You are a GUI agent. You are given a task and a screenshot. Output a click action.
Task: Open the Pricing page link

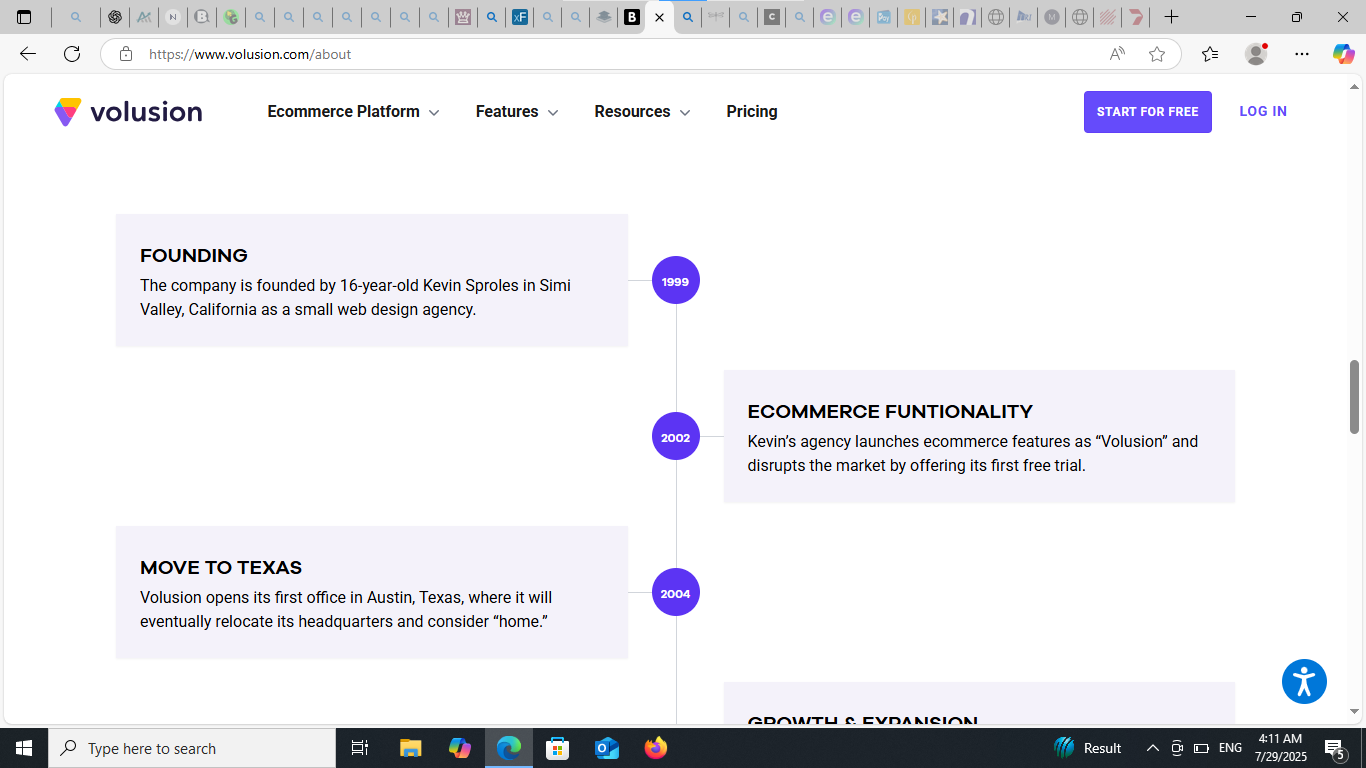pyautogui.click(x=752, y=112)
